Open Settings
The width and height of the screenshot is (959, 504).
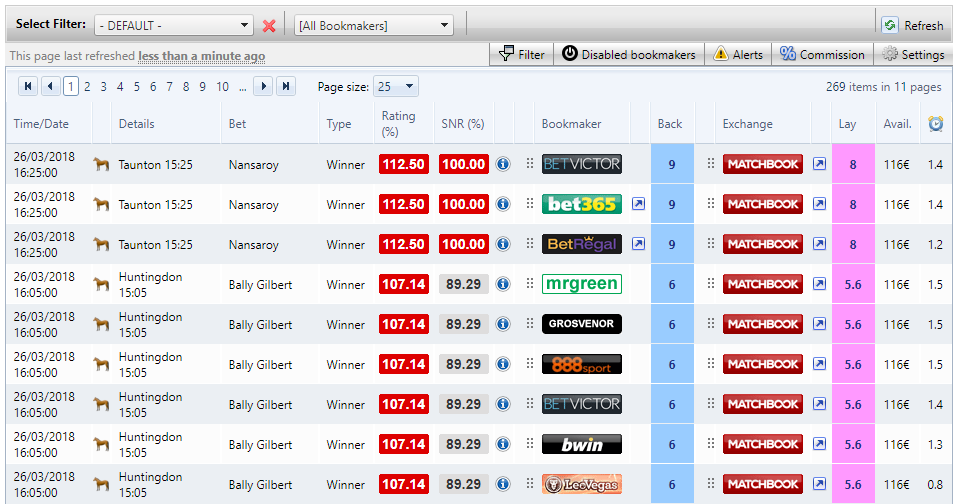tap(913, 54)
